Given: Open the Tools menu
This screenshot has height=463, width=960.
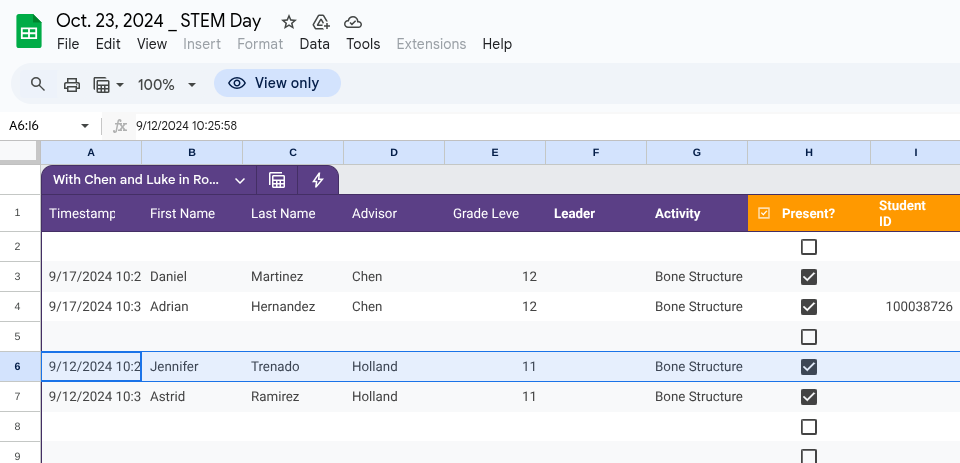Looking at the screenshot, I should (363, 44).
